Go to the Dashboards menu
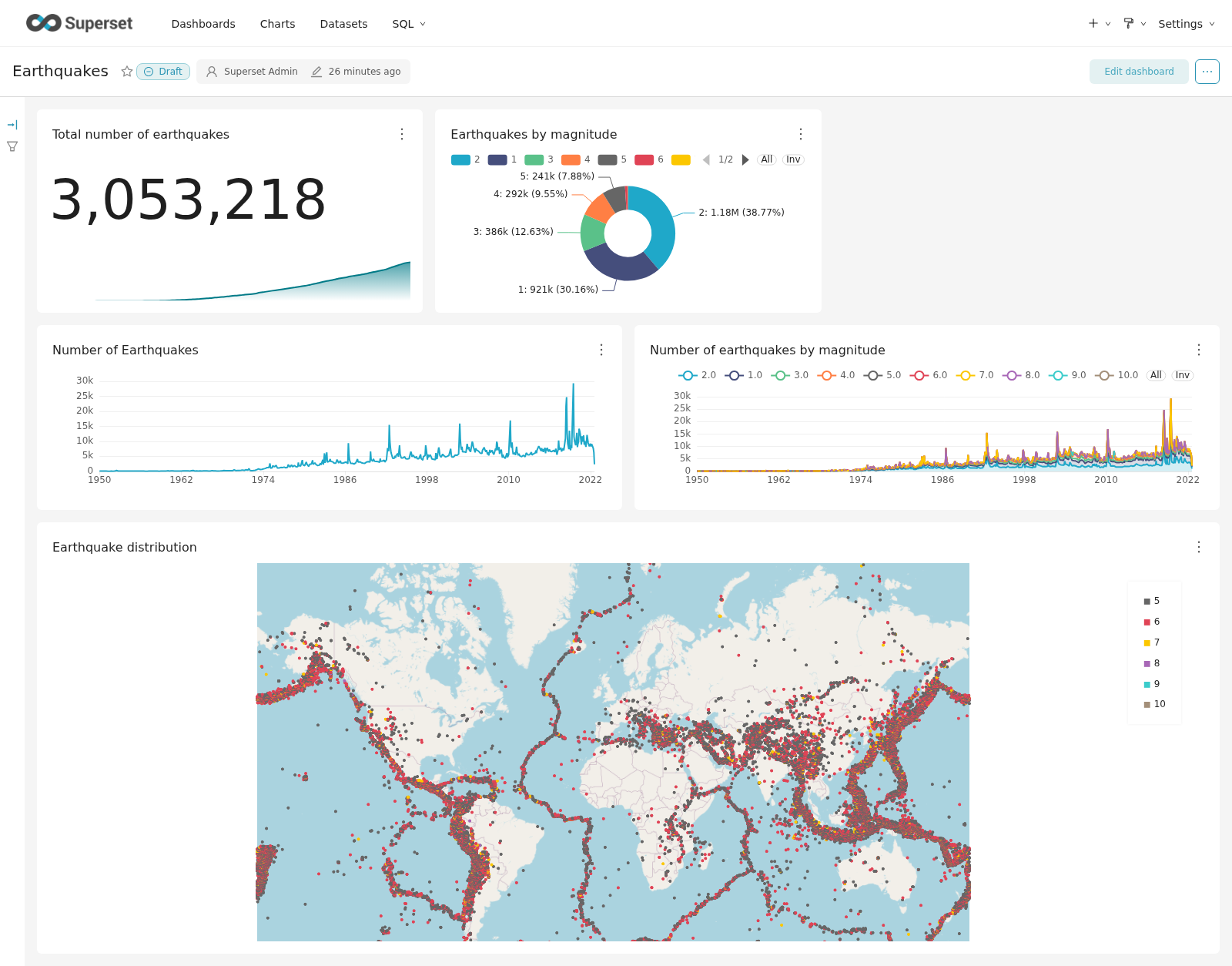 [203, 24]
